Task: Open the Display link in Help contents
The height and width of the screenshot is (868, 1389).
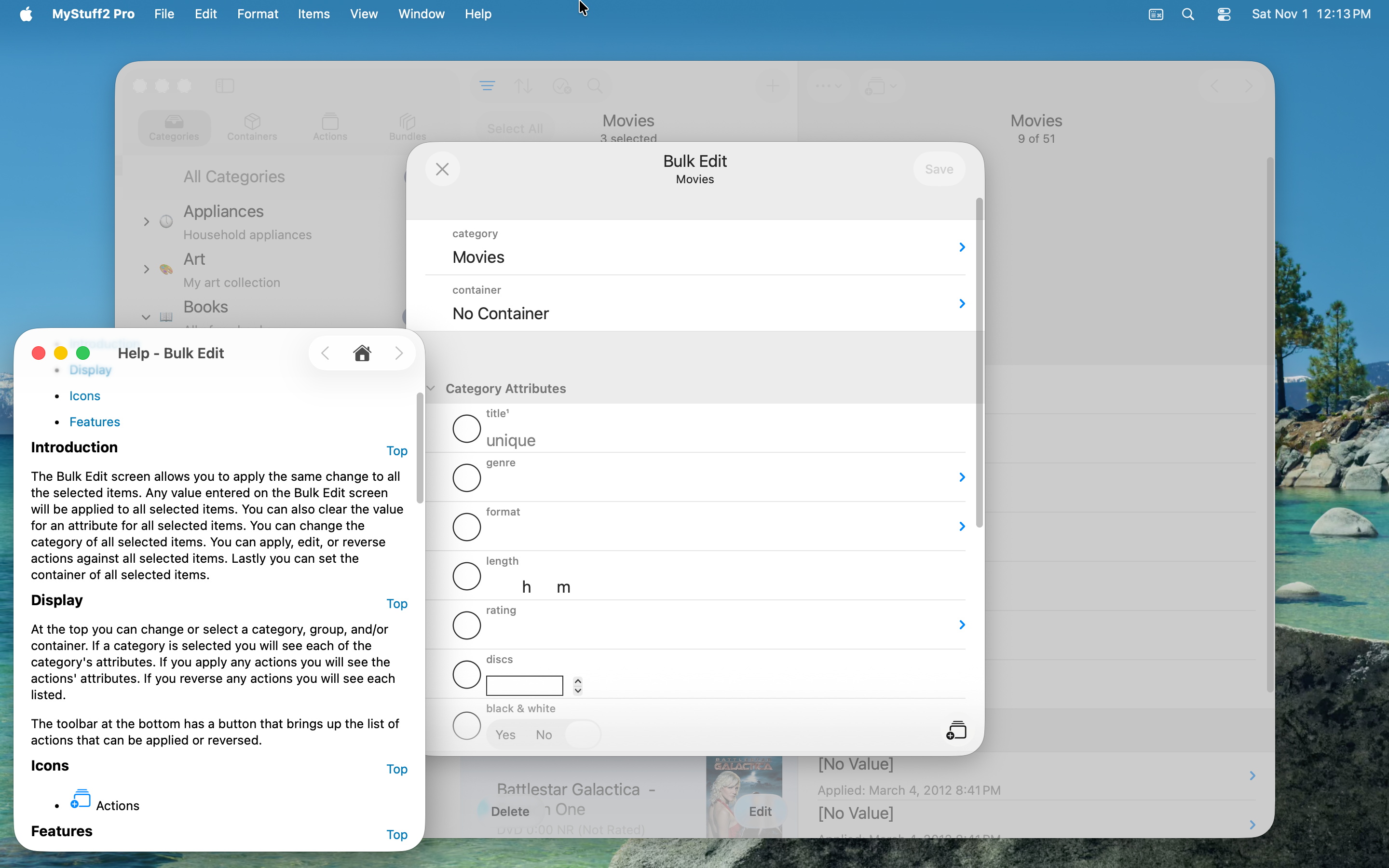Action: [x=91, y=370]
